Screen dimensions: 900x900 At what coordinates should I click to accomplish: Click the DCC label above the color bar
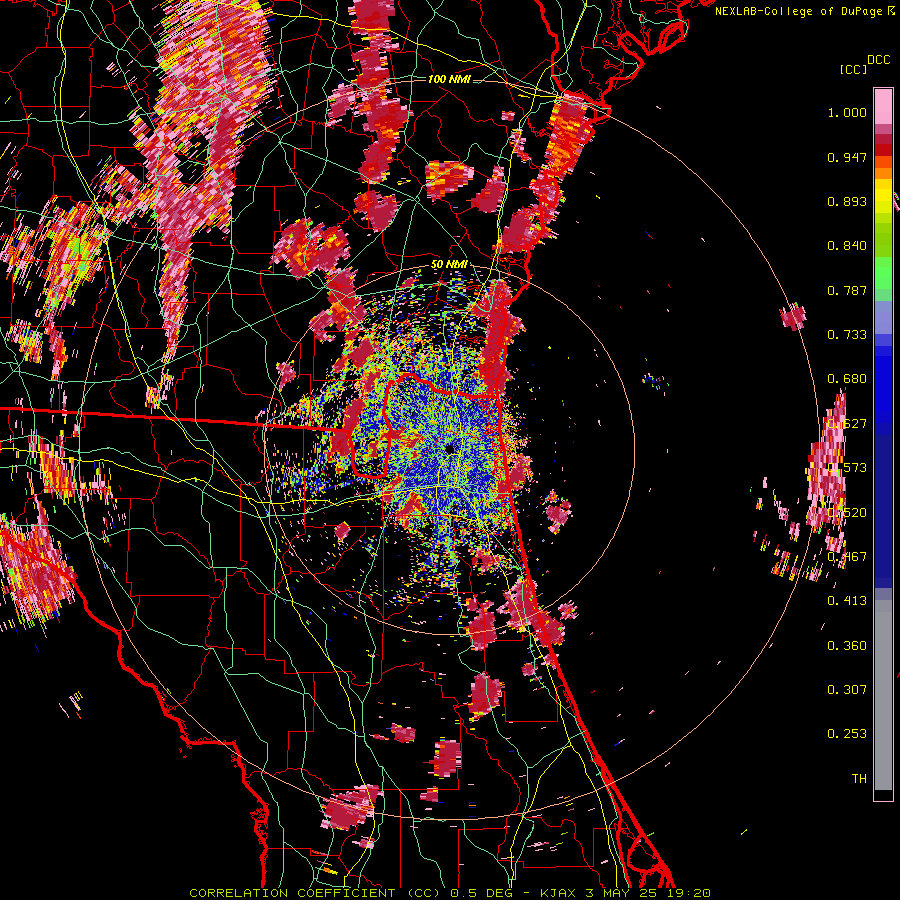(878, 60)
